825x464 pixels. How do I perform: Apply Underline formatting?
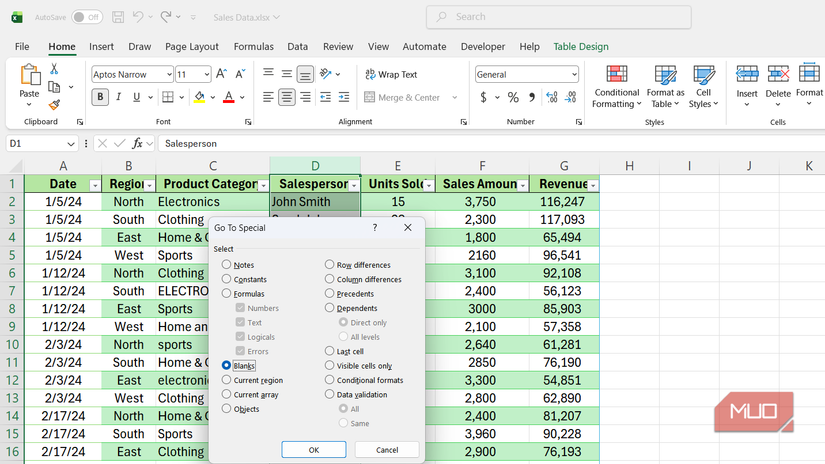(136, 97)
